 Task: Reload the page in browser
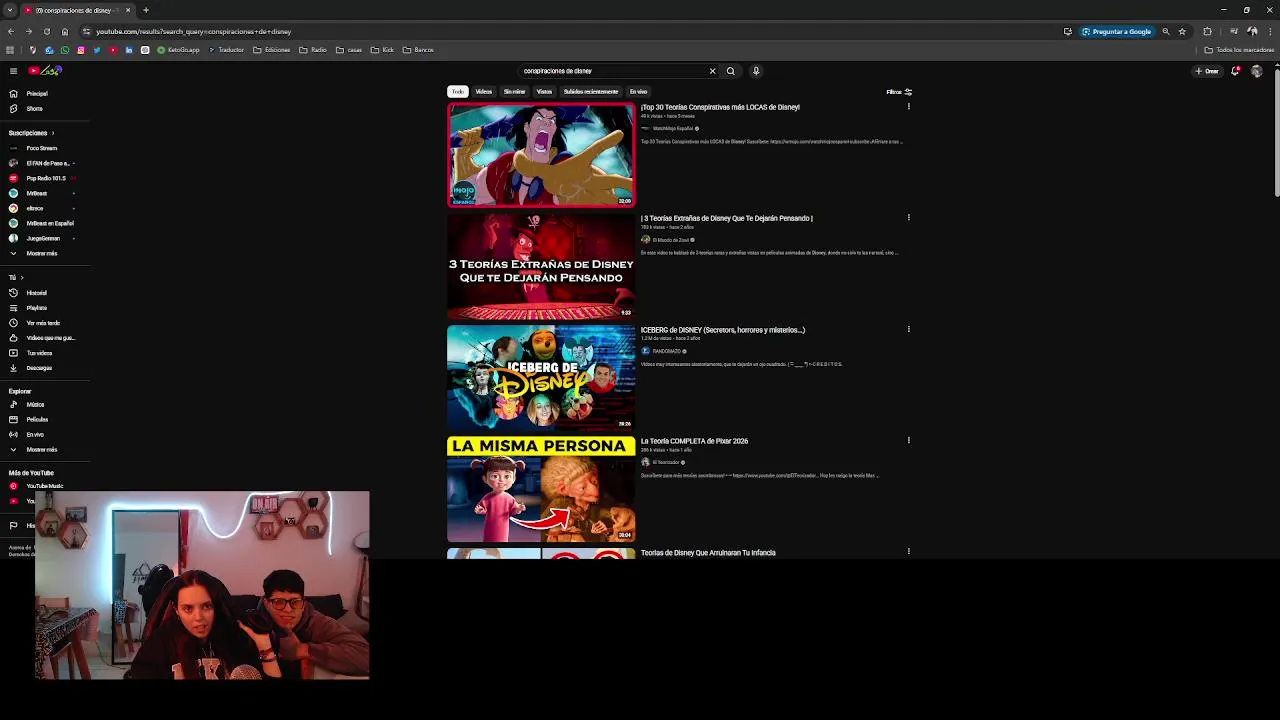46,32
